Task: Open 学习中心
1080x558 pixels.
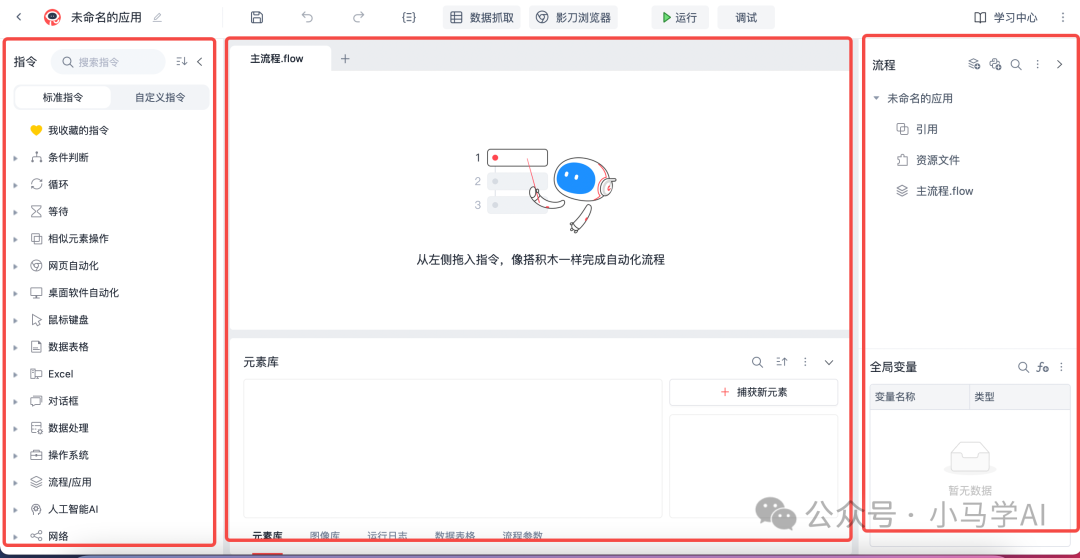Action: tap(1006, 17)
